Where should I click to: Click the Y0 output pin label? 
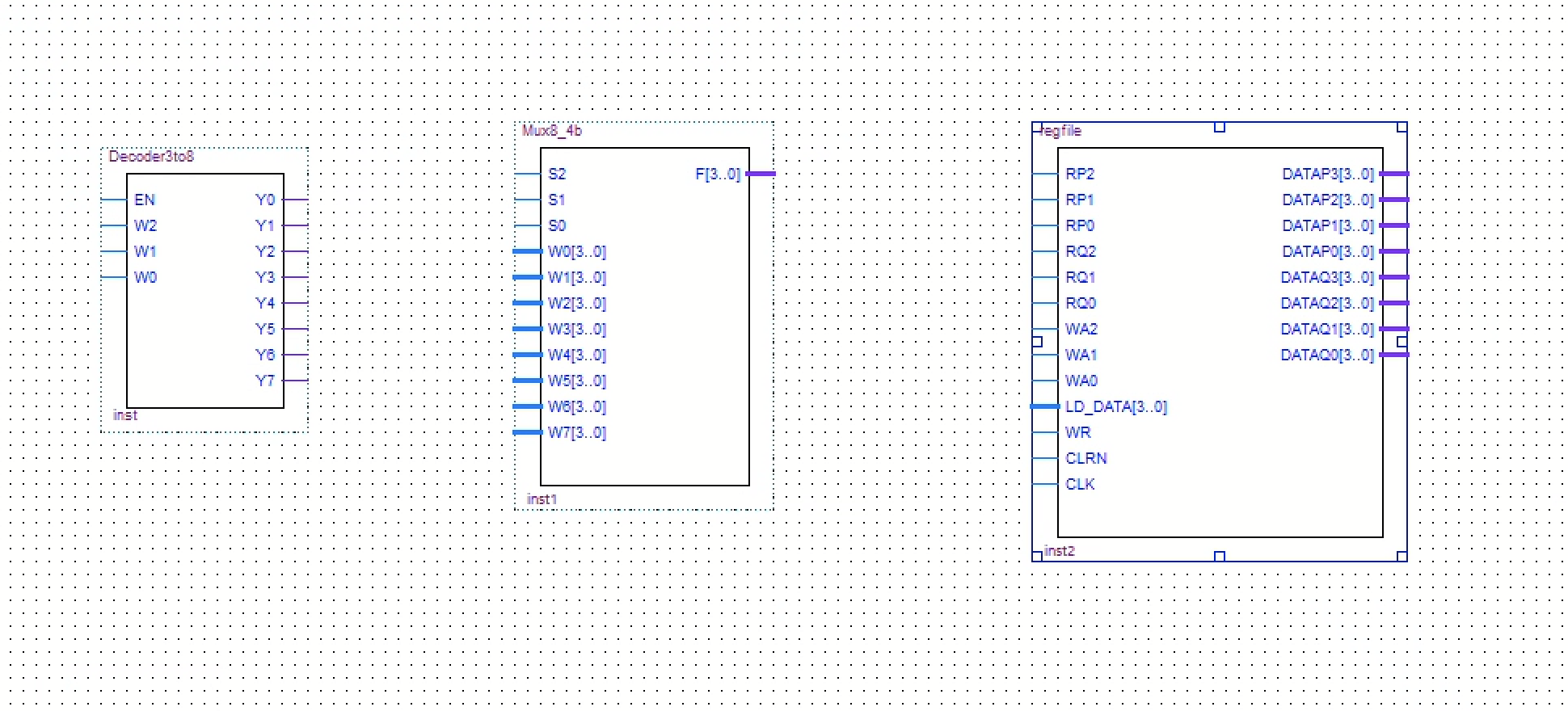(x=265, y=200)
